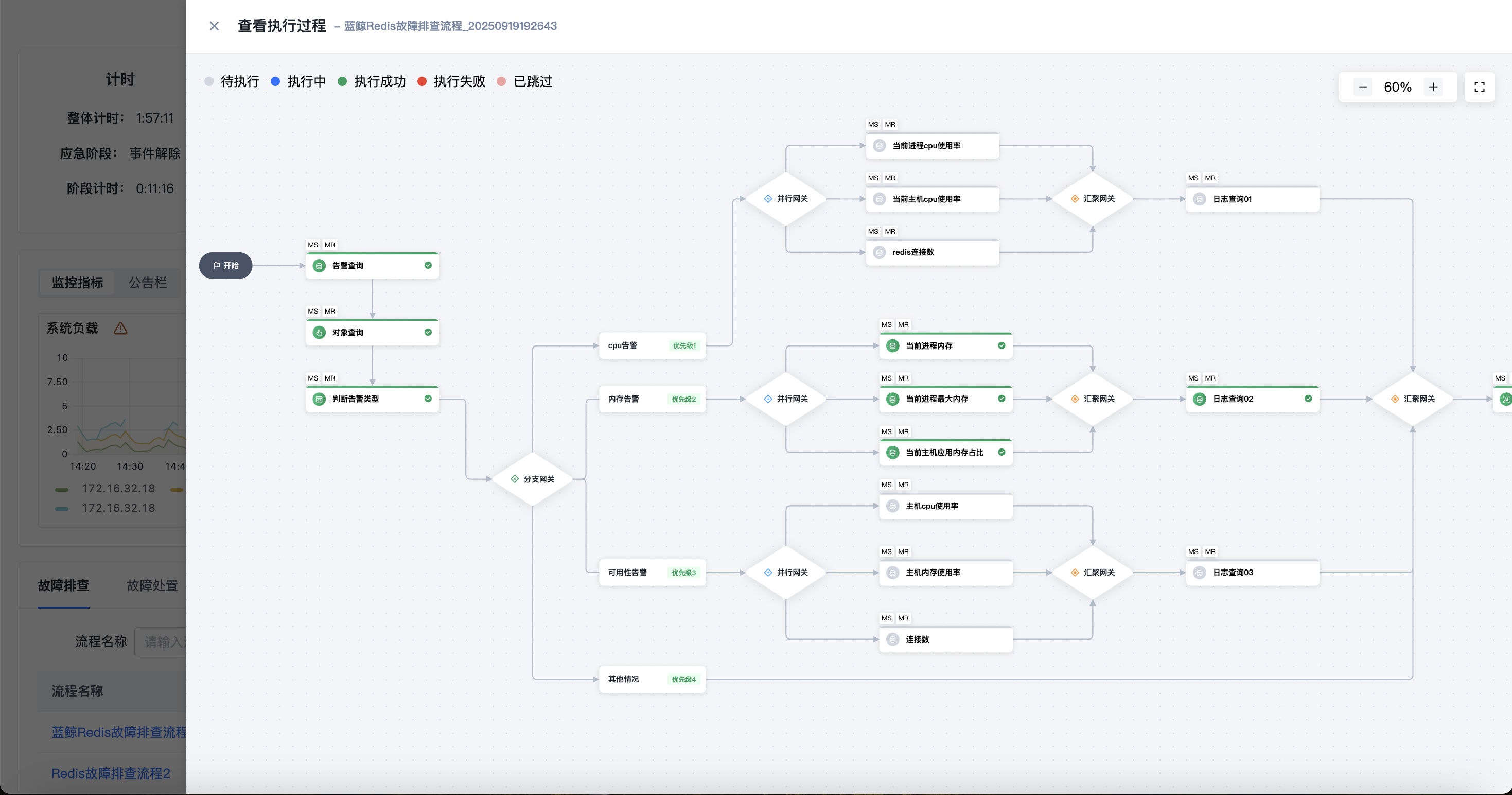Click the MR tag above 日志查询03
Image resolution: width=1512 pixels, height=795 pixels.
coord(1210,551)
